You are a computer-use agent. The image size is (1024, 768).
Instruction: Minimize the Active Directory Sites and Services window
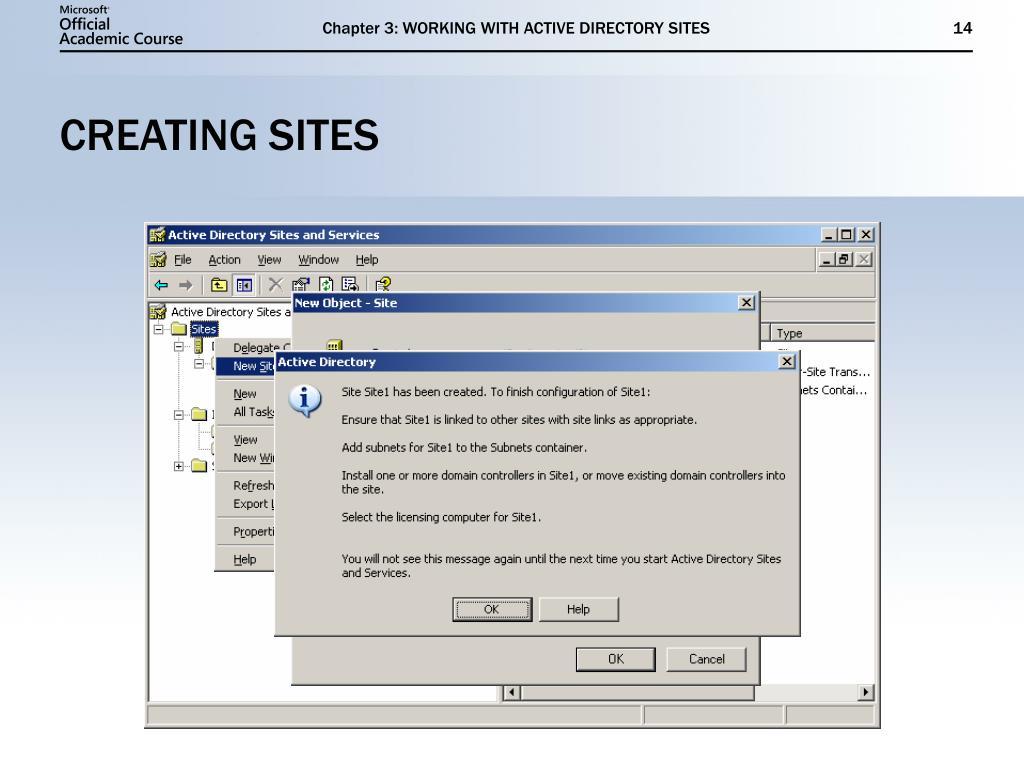coord(828,234)
